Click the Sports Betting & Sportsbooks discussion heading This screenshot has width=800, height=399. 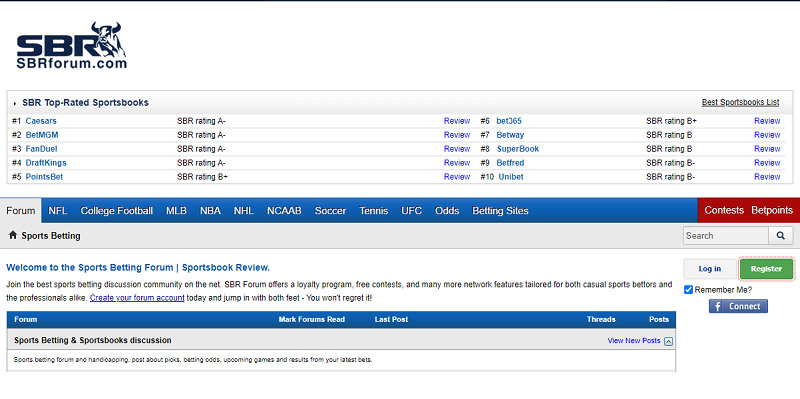(x=93, y=340)
